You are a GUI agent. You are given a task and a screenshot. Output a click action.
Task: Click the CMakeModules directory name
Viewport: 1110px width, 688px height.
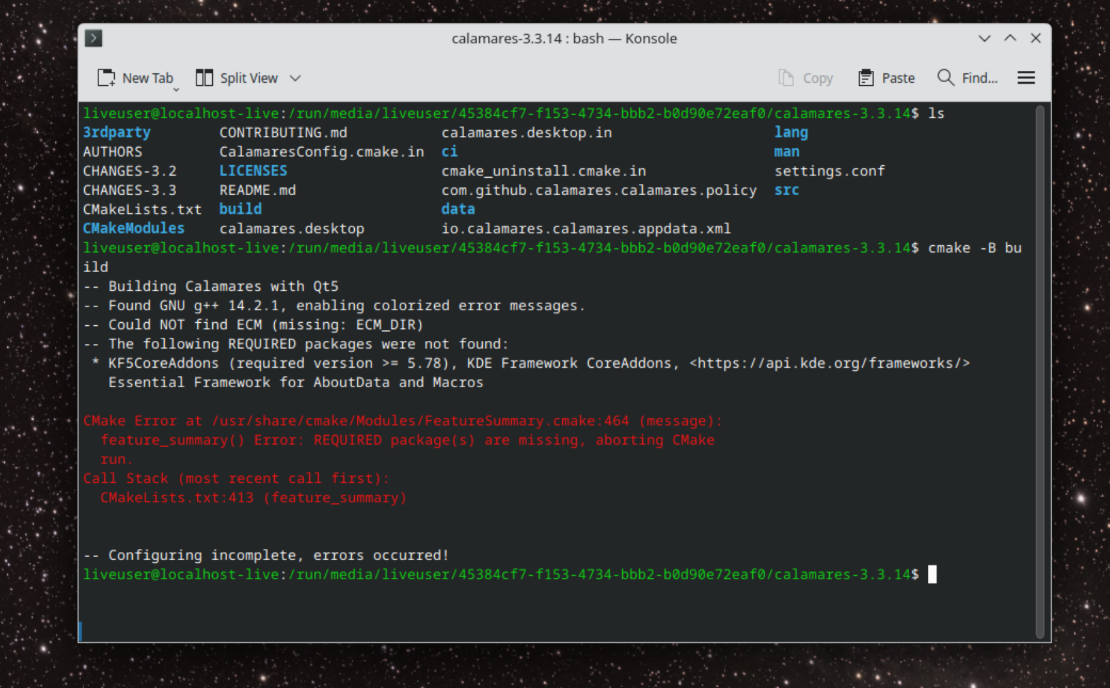[x=134, y=229]
